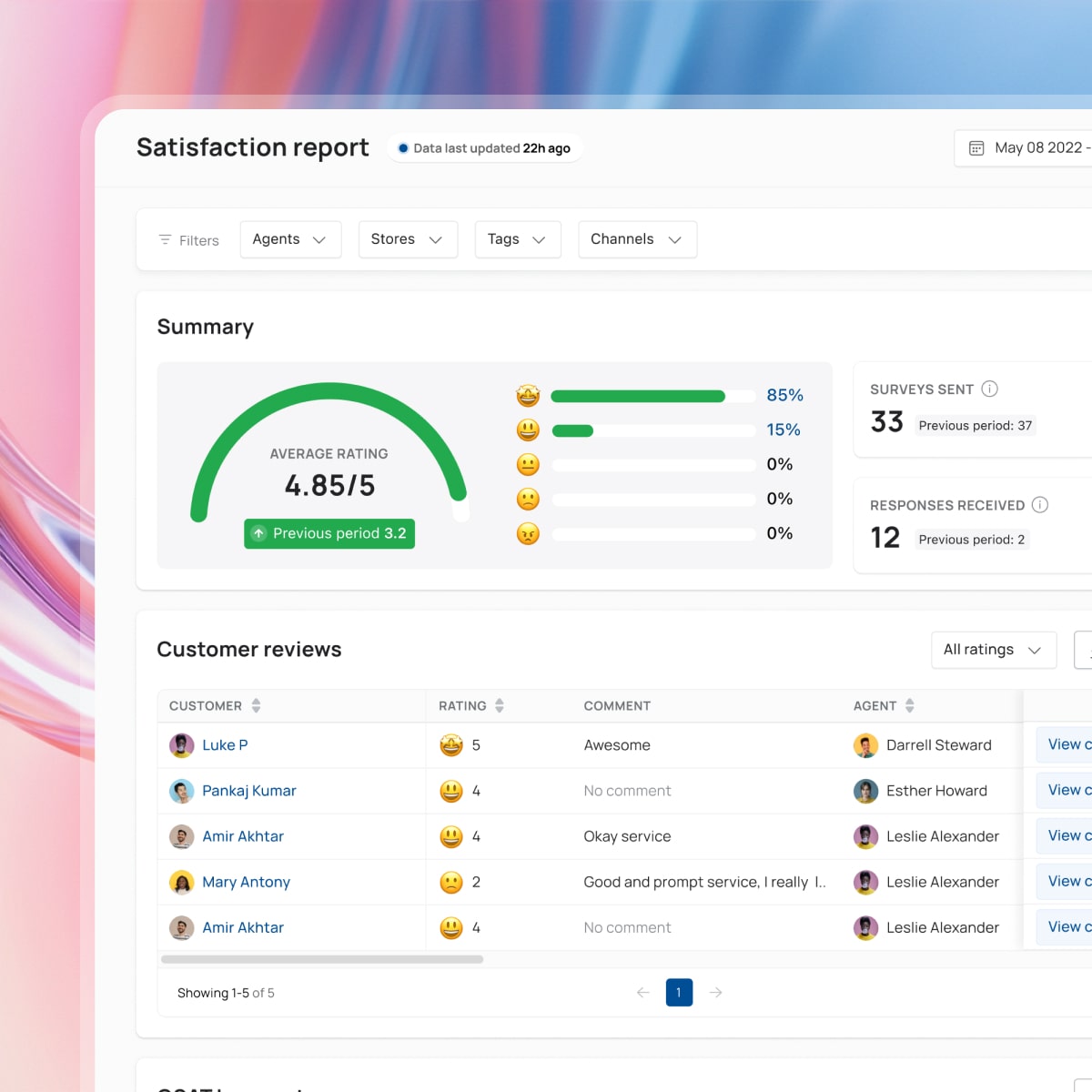The height and width of the screenshot is (1092, 1092).
Task: Click the 4.85/5 average rating value
Action: (329, 486)
